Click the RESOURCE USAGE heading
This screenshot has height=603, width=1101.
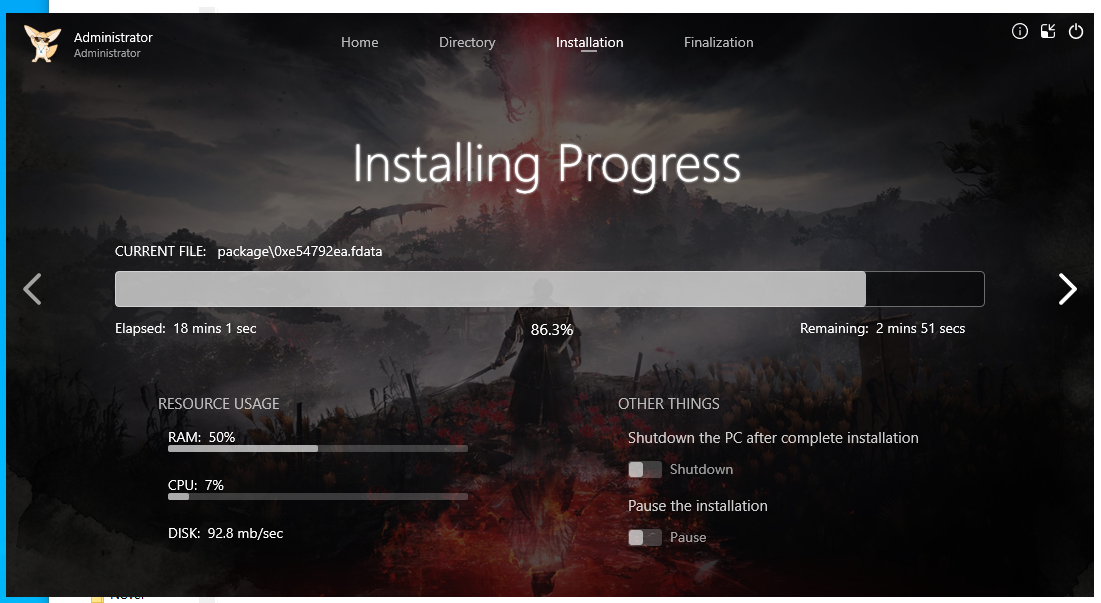click(x=218, y=404)
